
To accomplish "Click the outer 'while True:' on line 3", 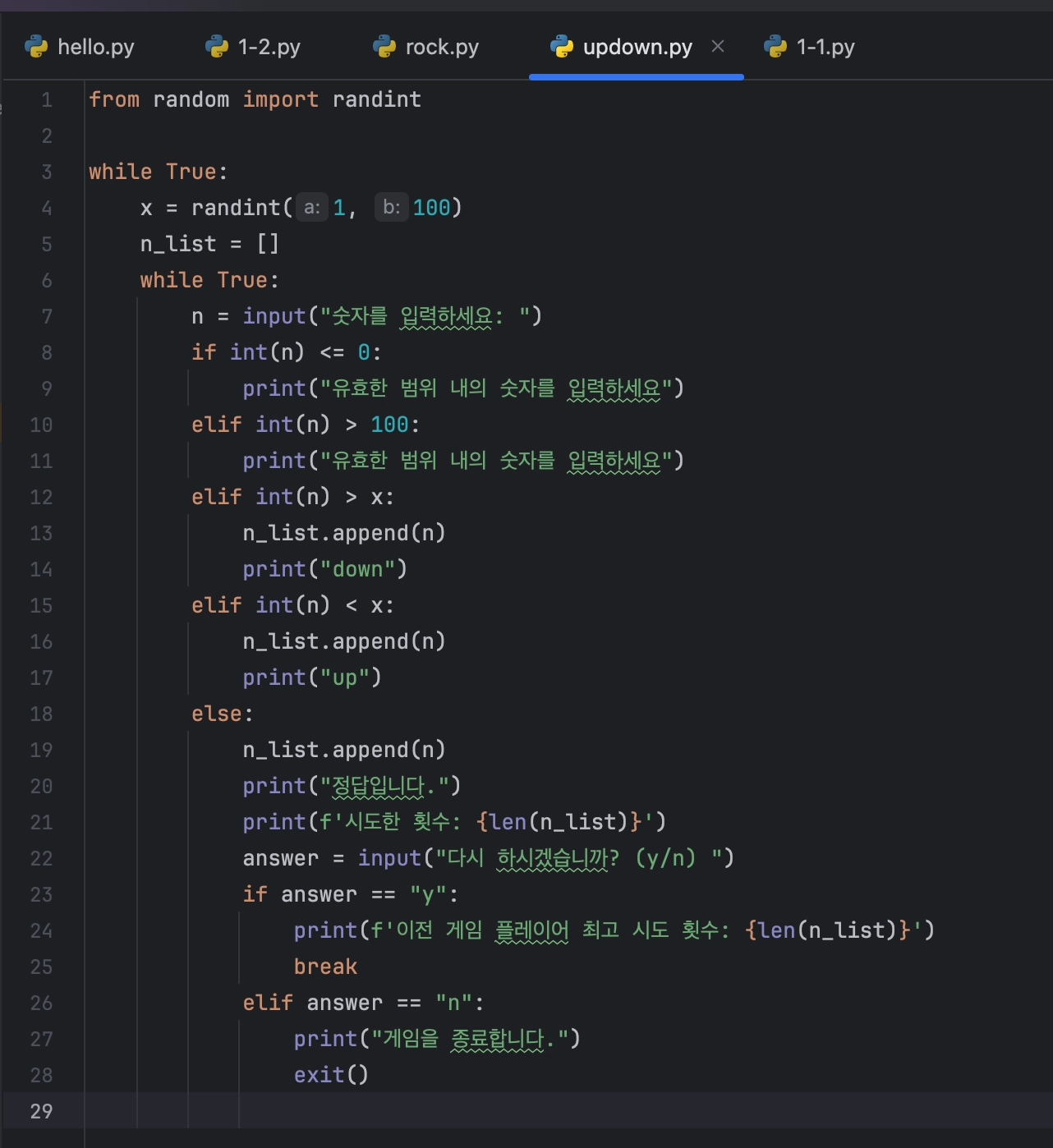I will pyautogui.click(x=159, y=172).
